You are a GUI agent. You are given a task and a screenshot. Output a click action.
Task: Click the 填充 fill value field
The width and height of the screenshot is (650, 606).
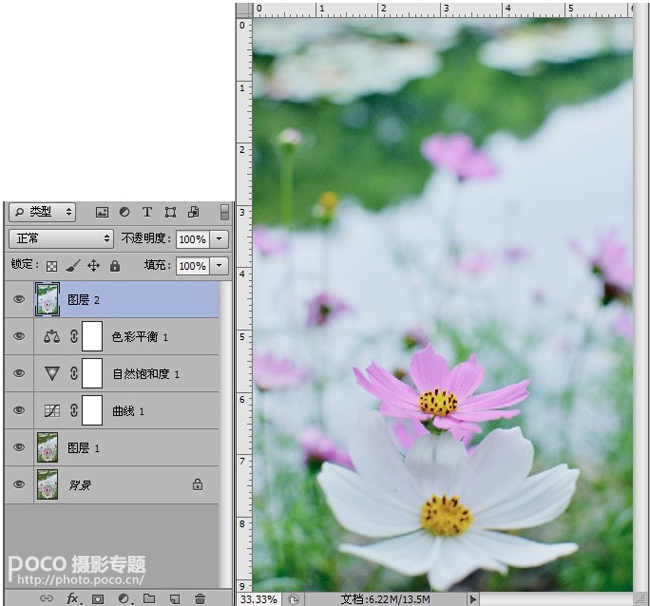point(192,266)
